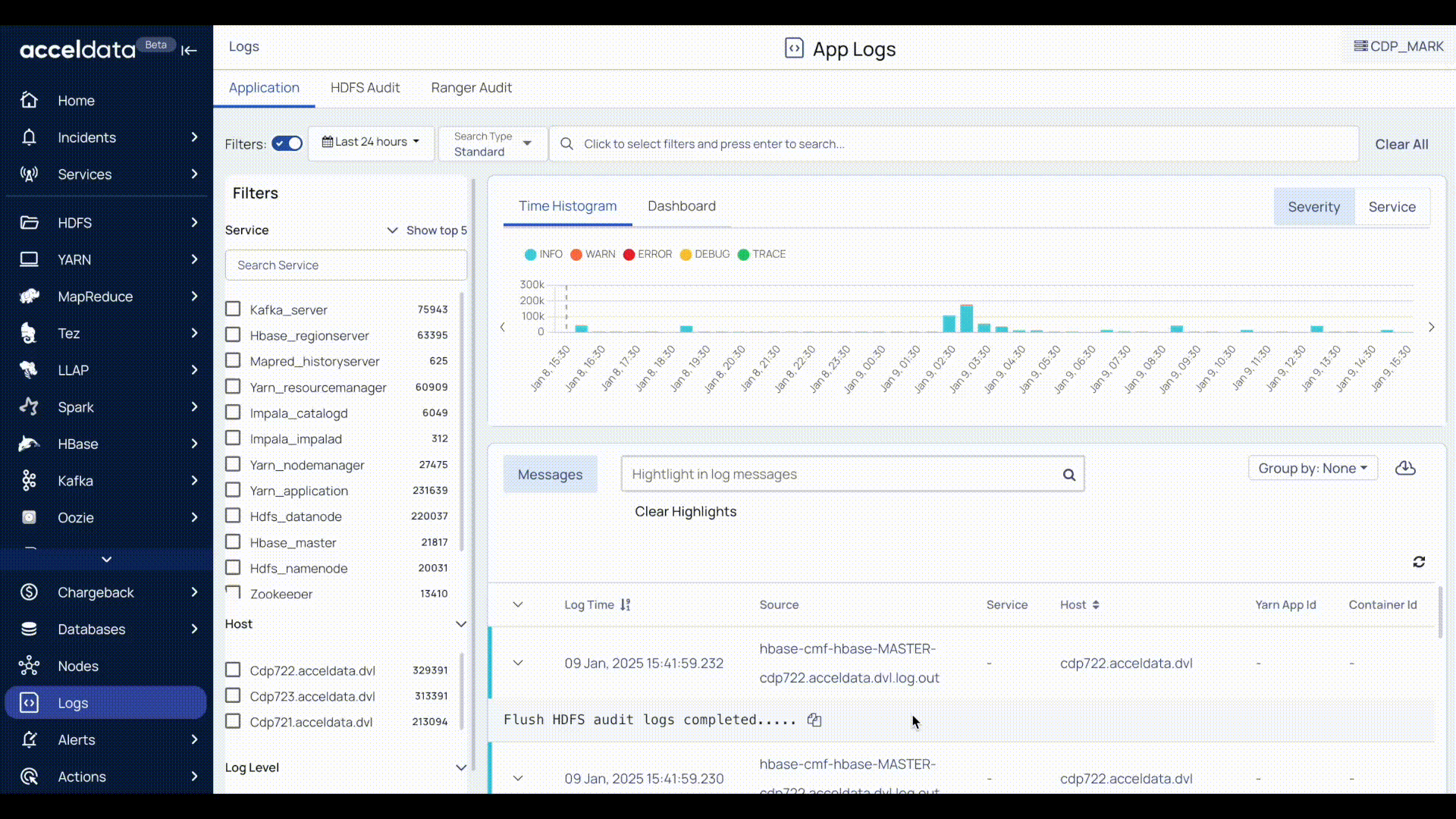Viewport: 1456px width, 819px height.
Task: Open the Search Type Standard dropdown
Action: (x=493, y=143)
